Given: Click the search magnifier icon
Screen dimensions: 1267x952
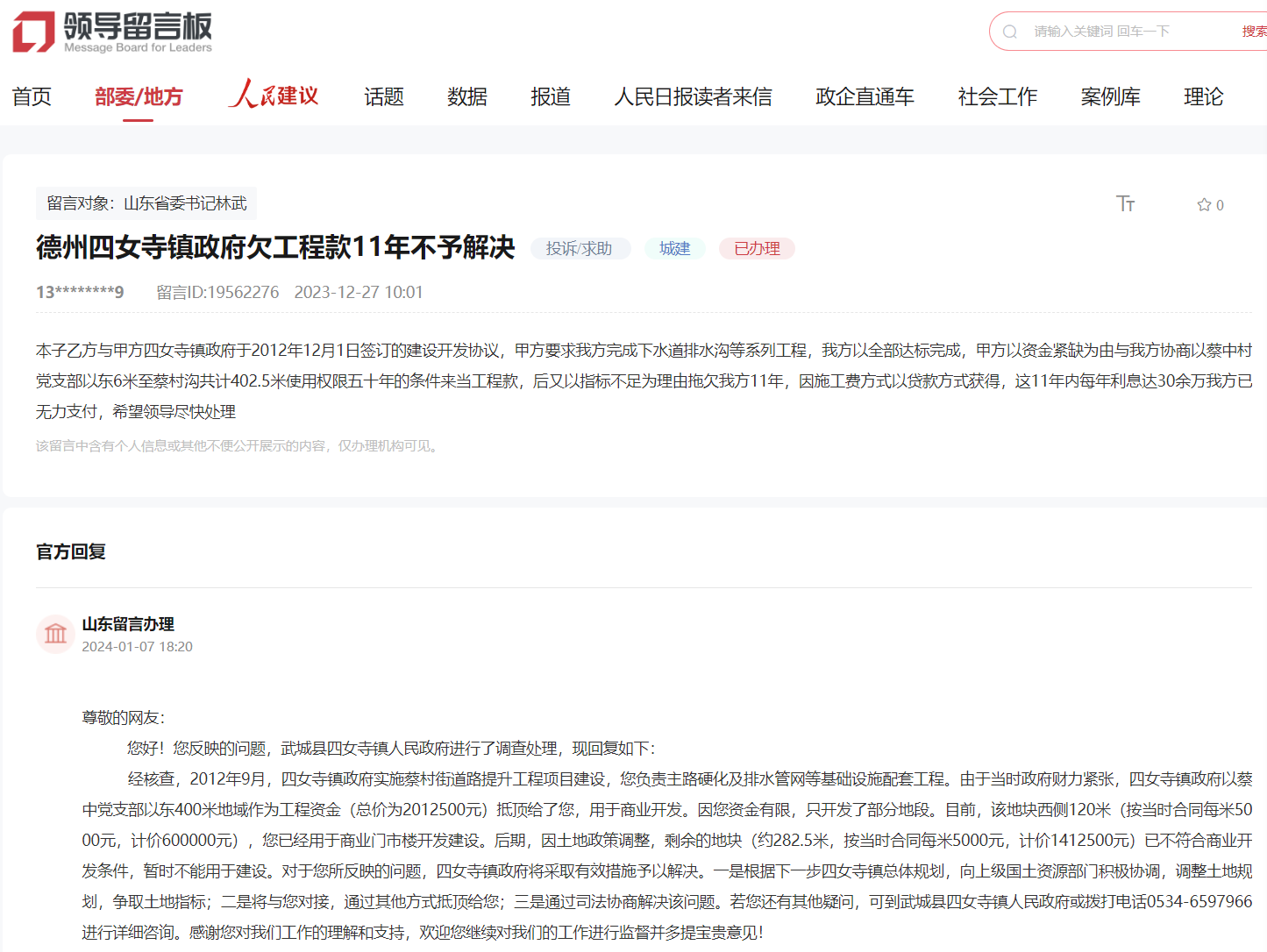Looking at the screenshot, I should click(x=1010, y=32).
